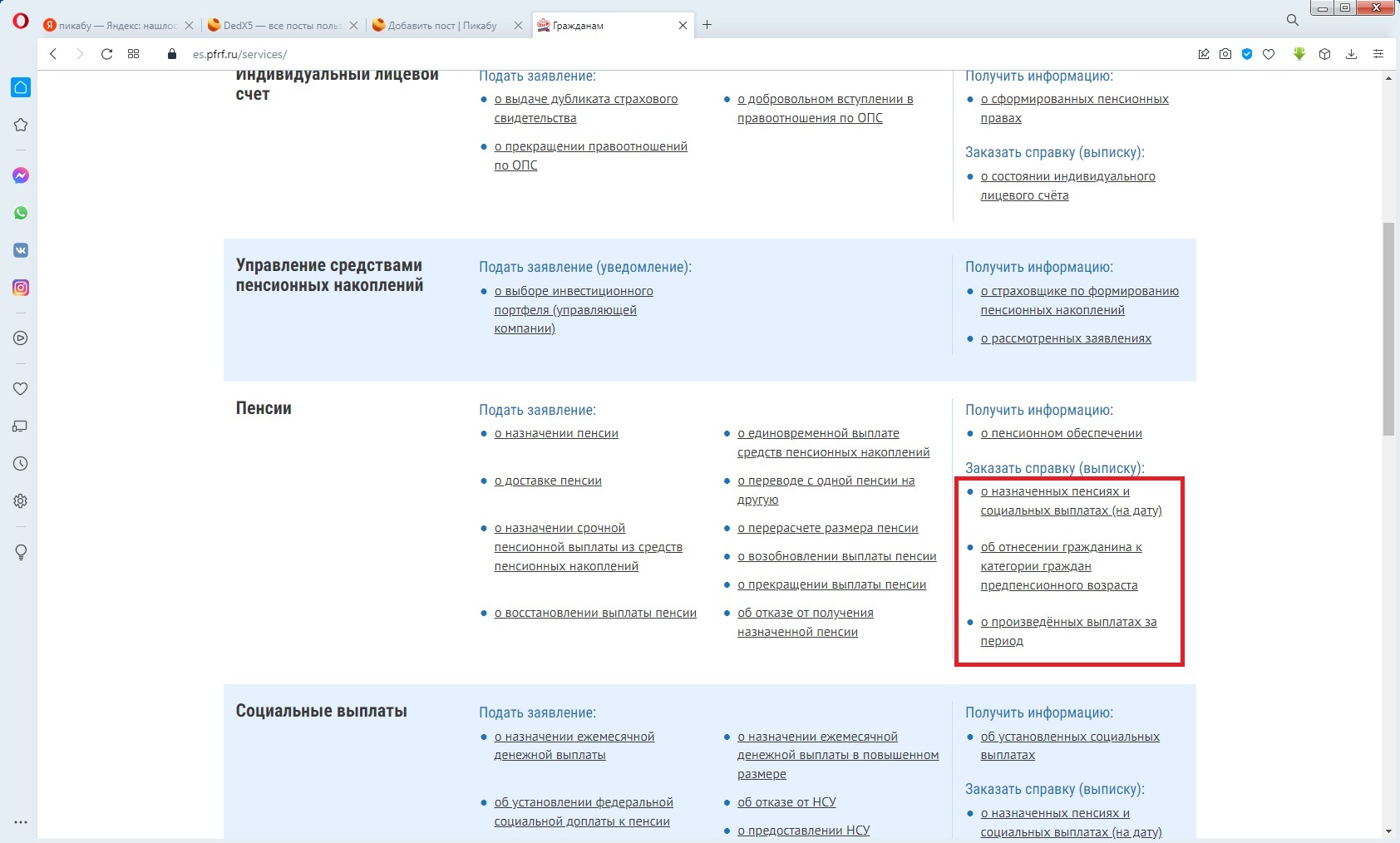Open the Easy Setup sliders icon
This screenshot has width=1400, height=843.
[1378, 54]
